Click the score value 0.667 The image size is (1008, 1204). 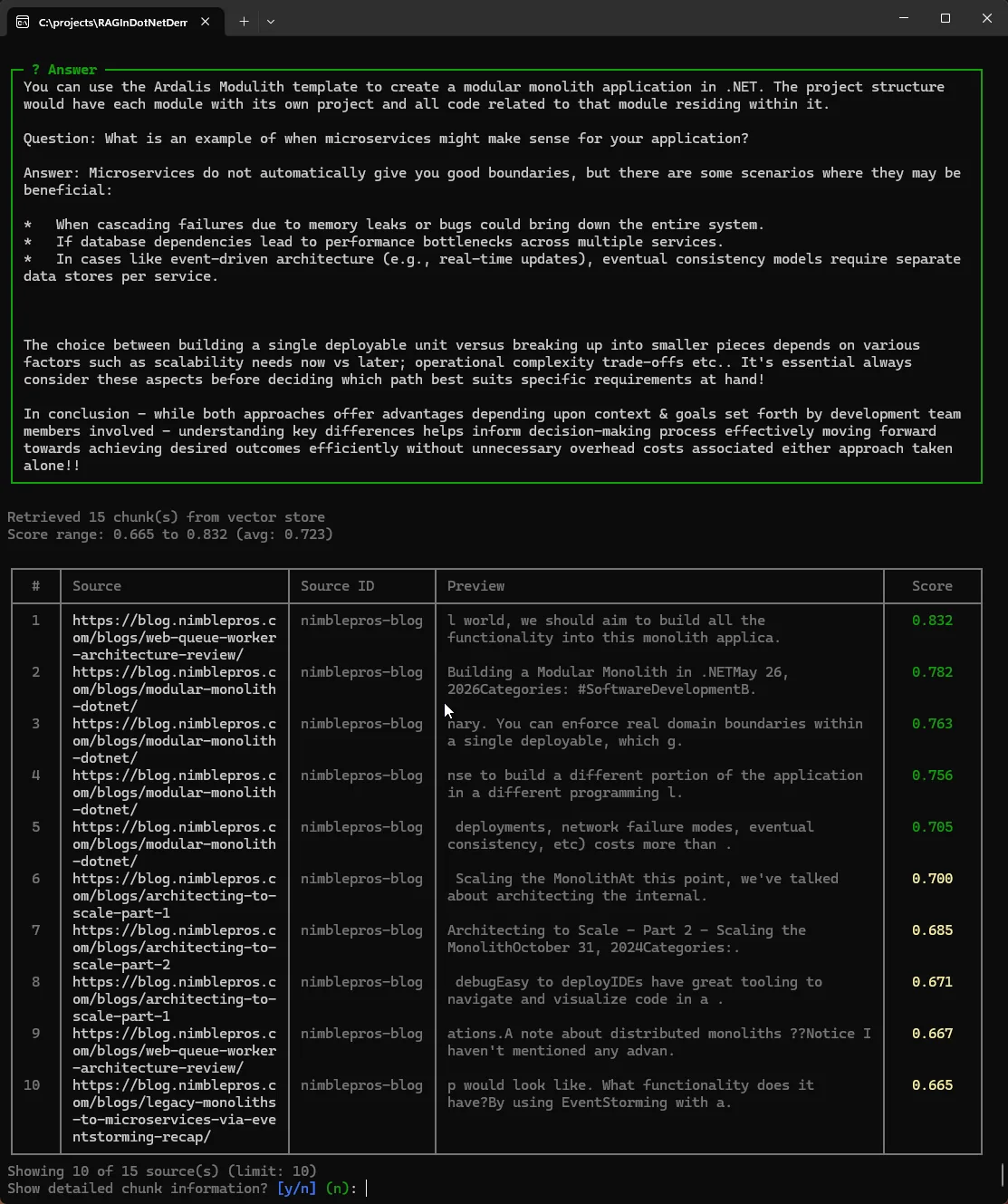click(x=932, y=1034)
